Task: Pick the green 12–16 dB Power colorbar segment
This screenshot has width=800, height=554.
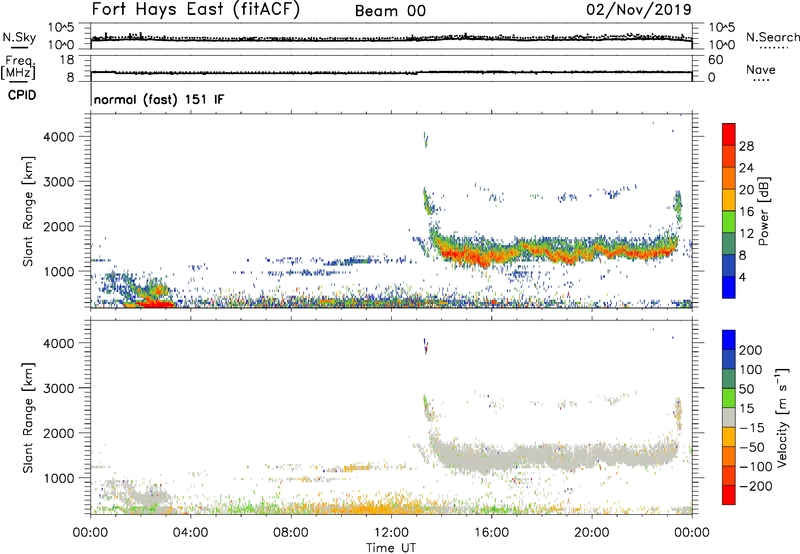Action: click(729, 222)
